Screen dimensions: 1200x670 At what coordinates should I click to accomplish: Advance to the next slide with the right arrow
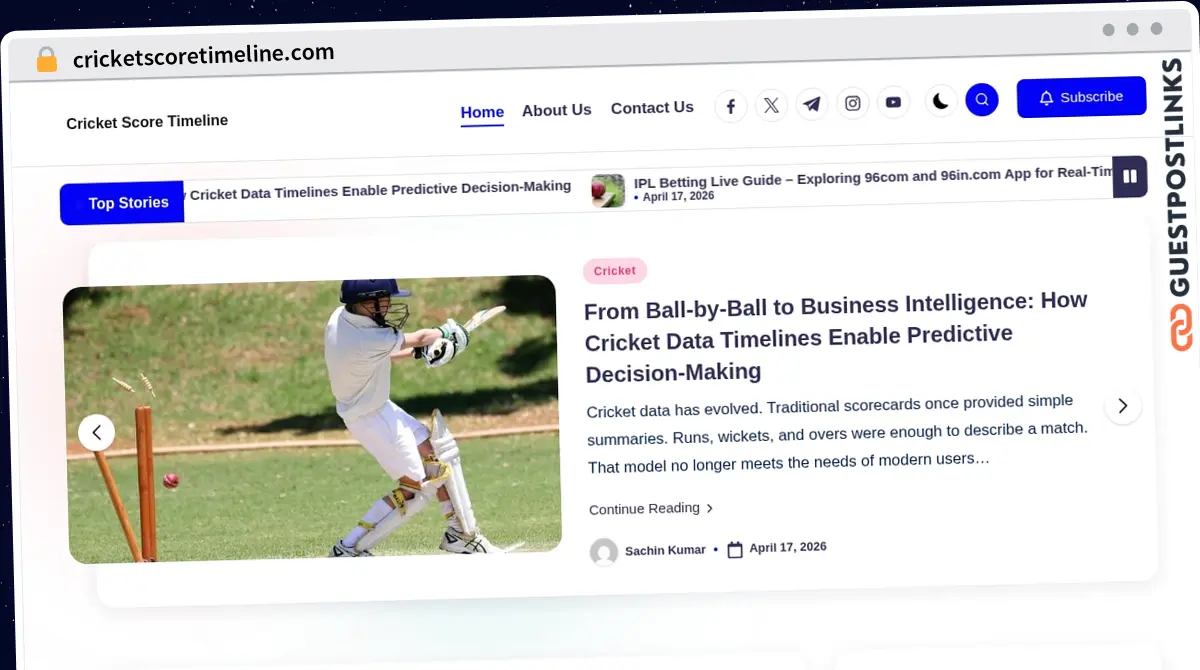pos(1122,405)
